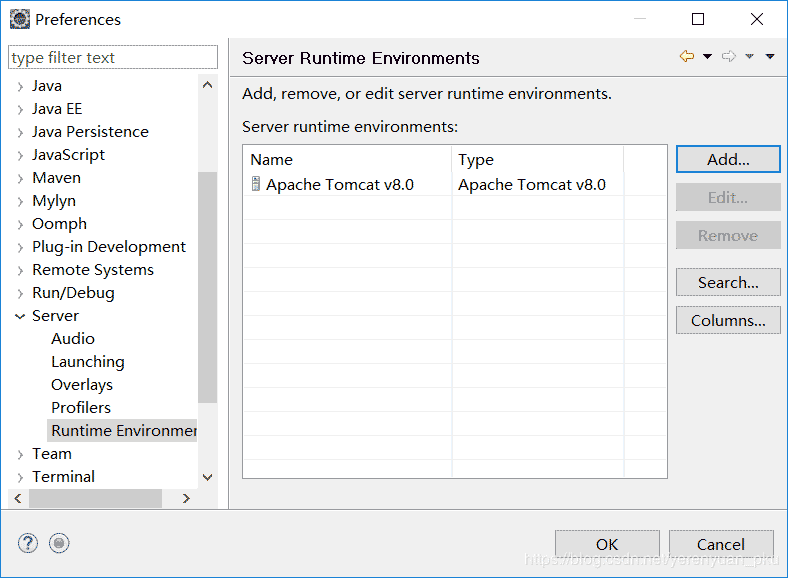Select Runtime Environments in the tree
The height and width of the screenshot is (578, 788).
124,431
